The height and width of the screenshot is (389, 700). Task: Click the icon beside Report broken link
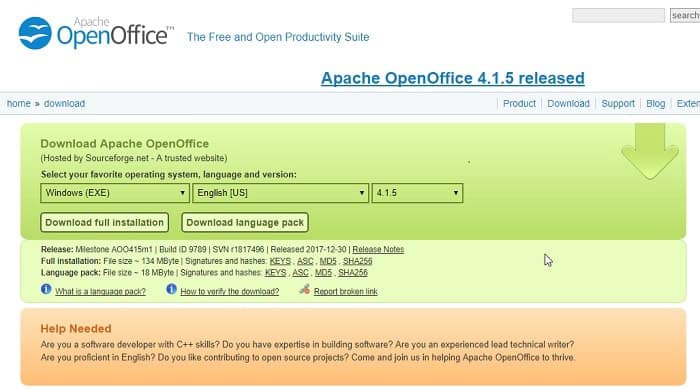(304, 289)
